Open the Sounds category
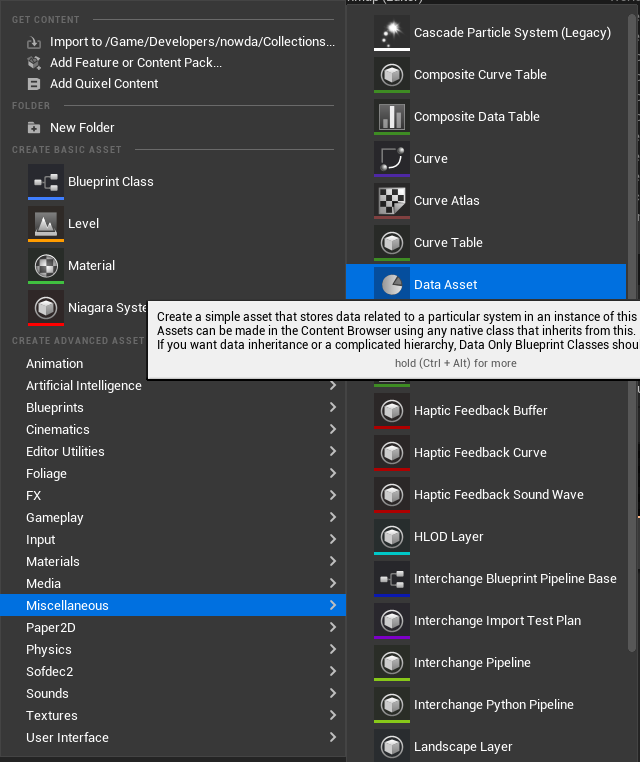640x762 pixels. pos(173,693)
